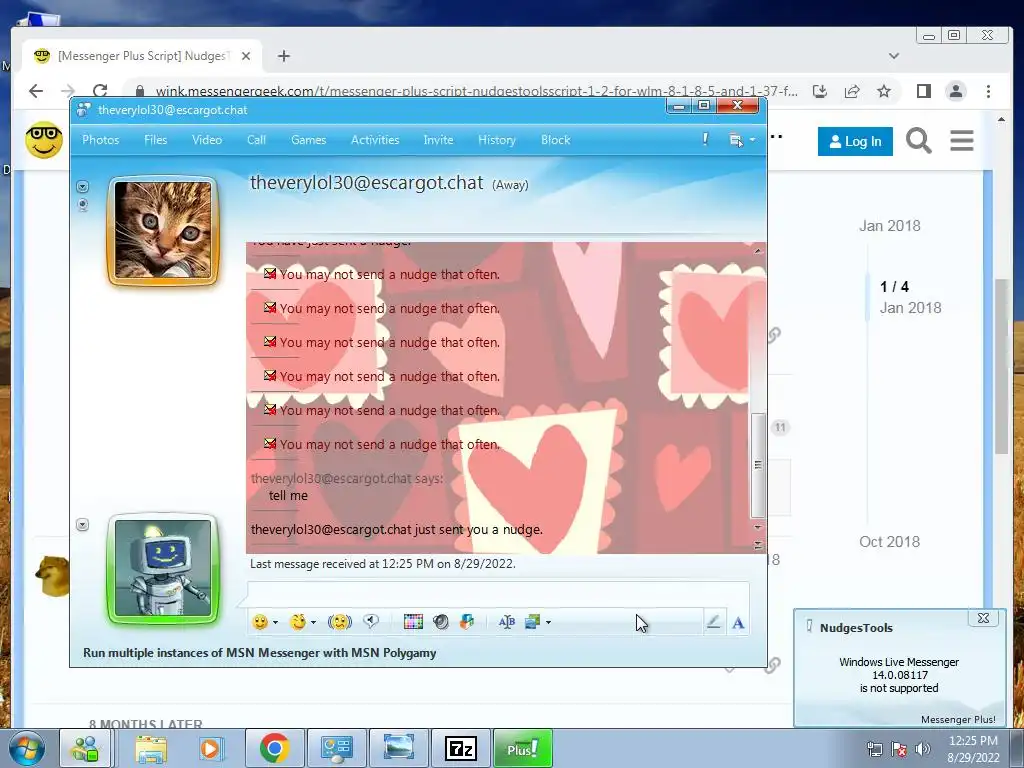Viewport: 1024px width, 768px height.
Task: Block this contact
Action: pyautogui.click(x=556, y=140)
